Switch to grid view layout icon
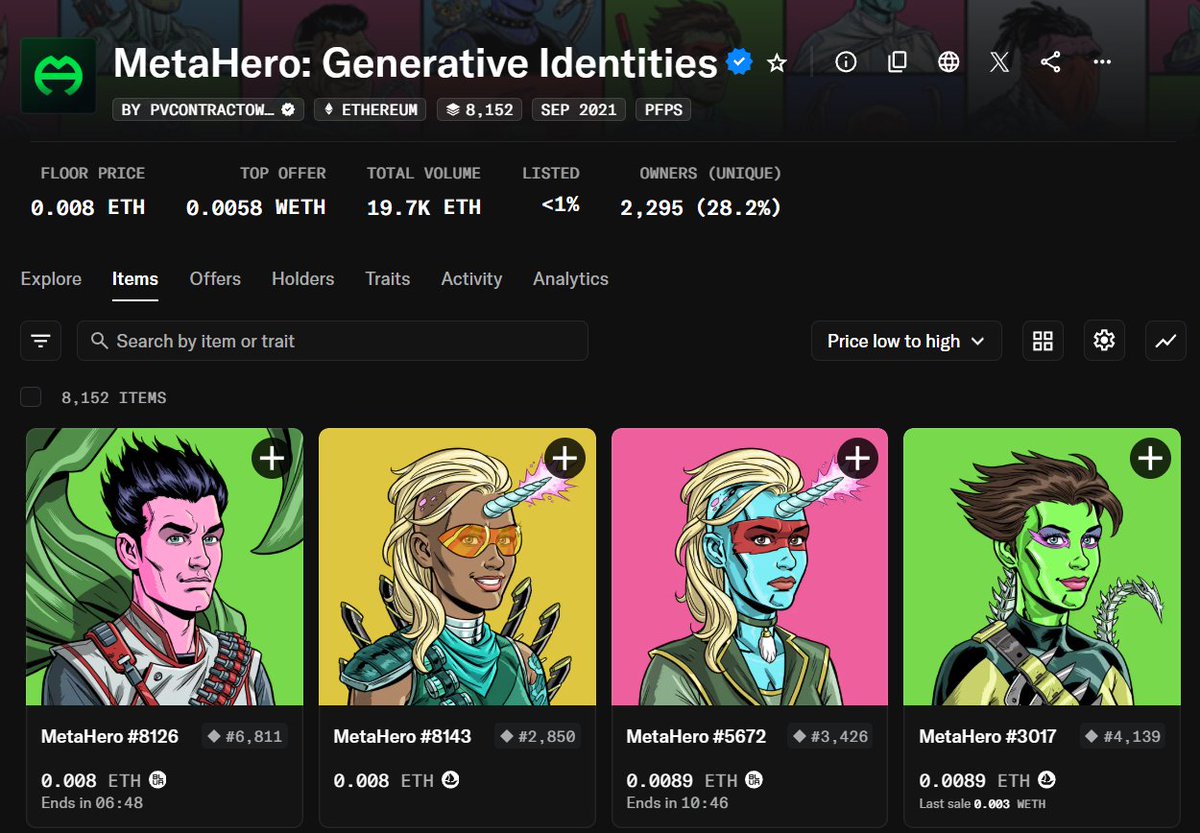Screen dimensions: 1200x833 pos(1043,341)
